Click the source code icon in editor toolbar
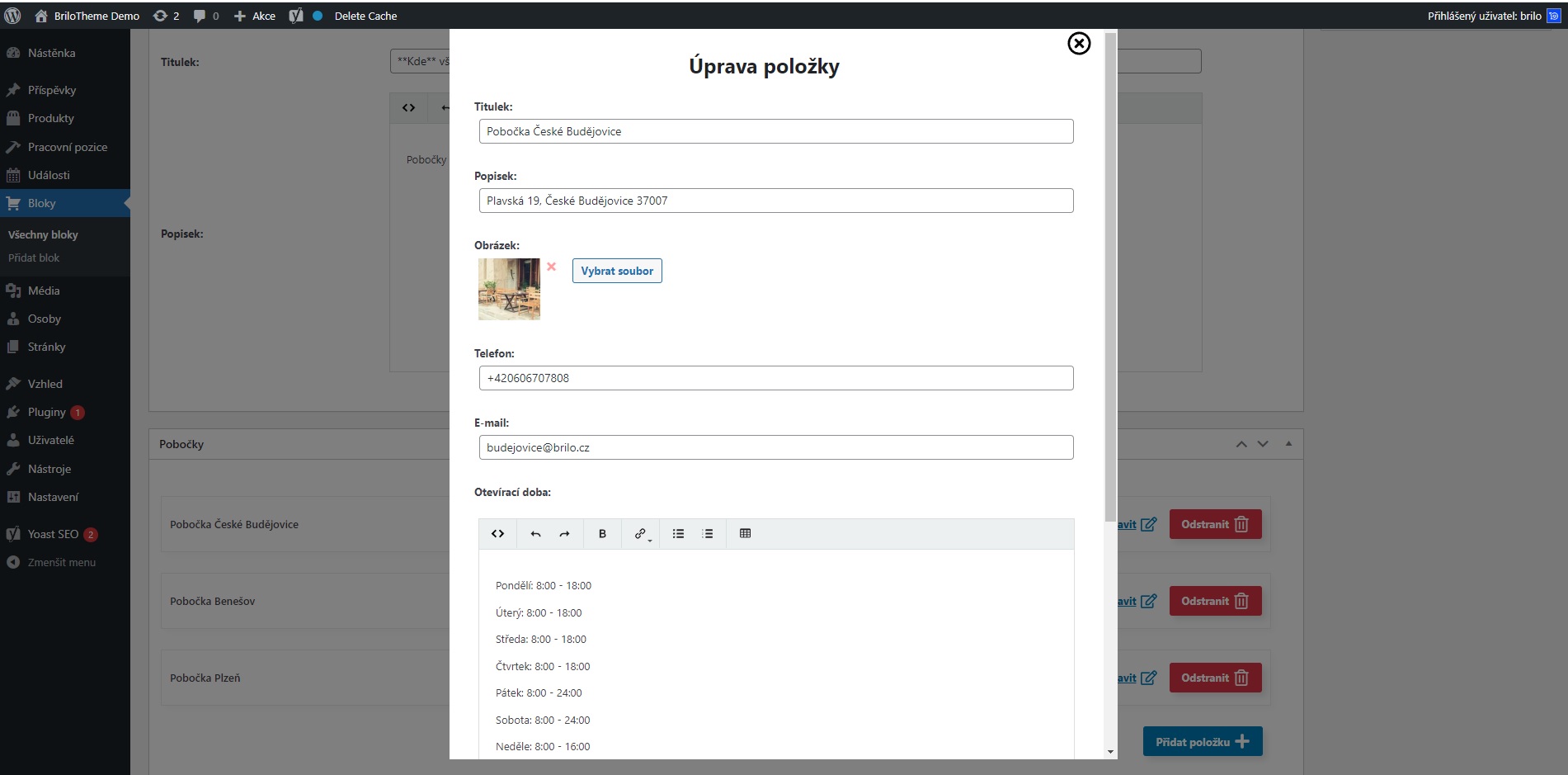This screenshot has width=1568, height=775. [x=497, y=534]
